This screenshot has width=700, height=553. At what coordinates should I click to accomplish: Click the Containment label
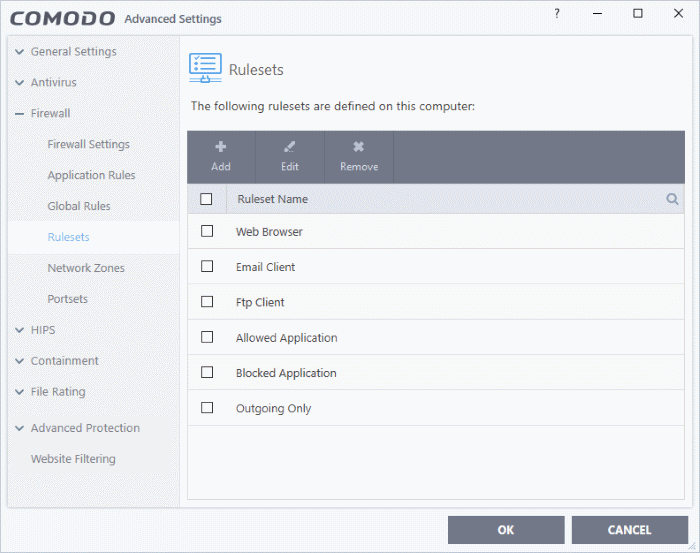(65, 361)
